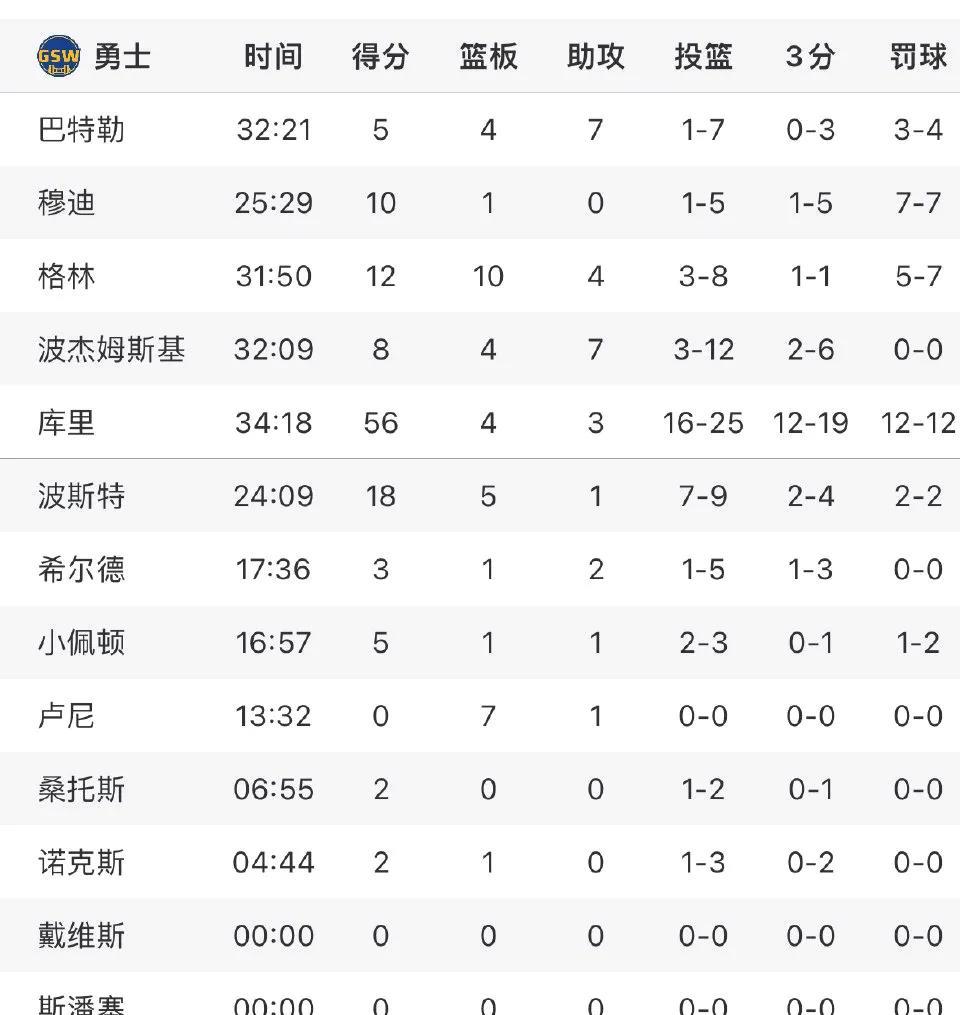
Task: Tap the 3分 column header
Action: (x=810, y=56)
